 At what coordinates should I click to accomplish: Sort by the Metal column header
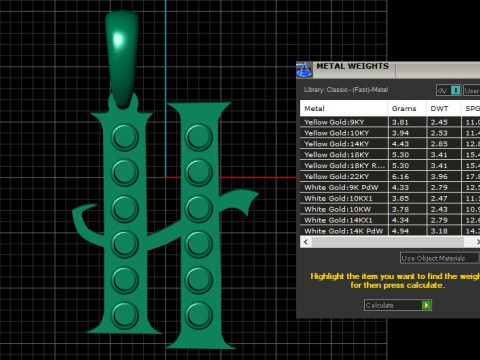[344, 108]
